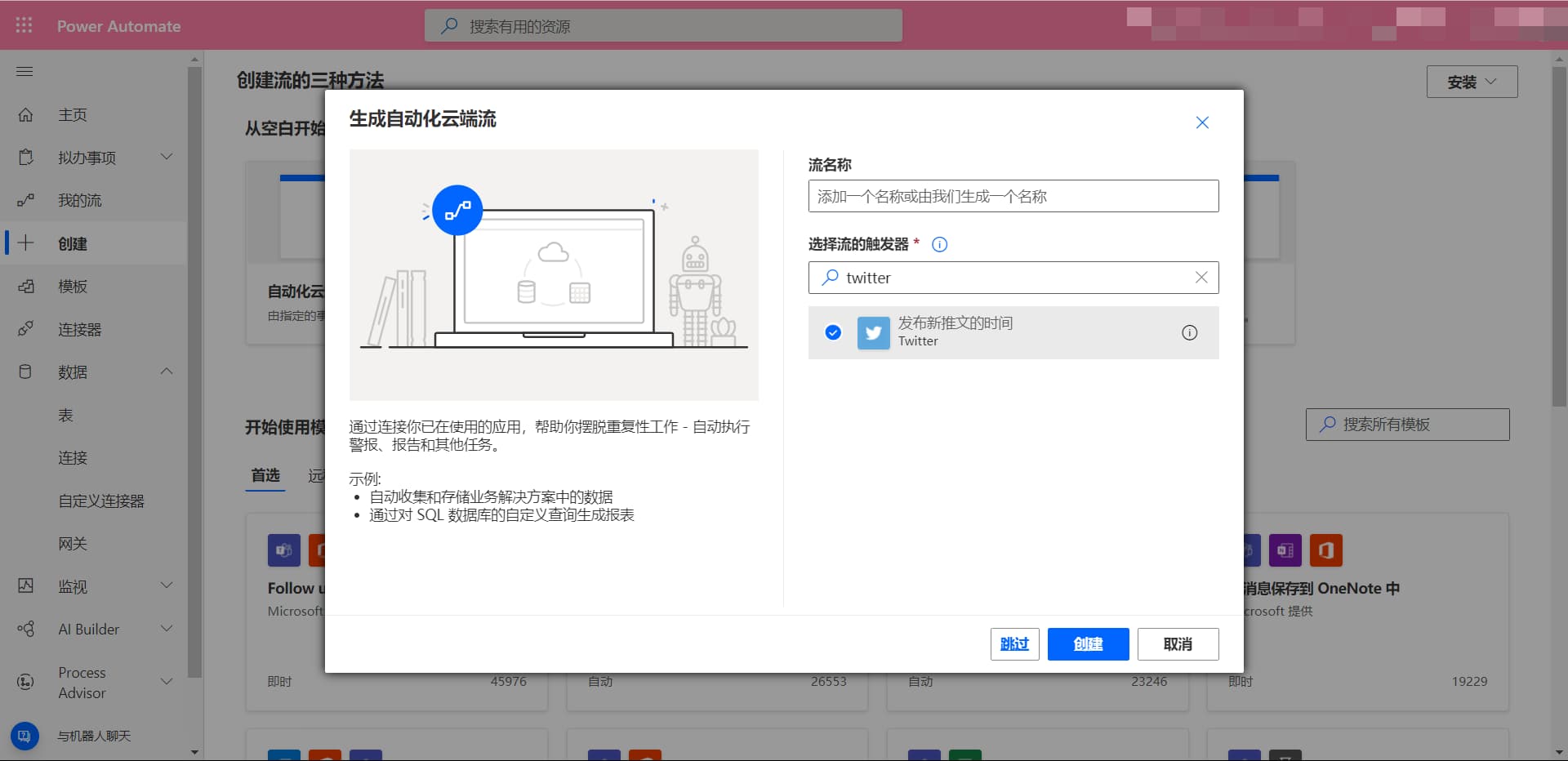Expand the 拟办事项 submenu chevron
This screenshot has width=1568, height=761.
tap(167, 157)
